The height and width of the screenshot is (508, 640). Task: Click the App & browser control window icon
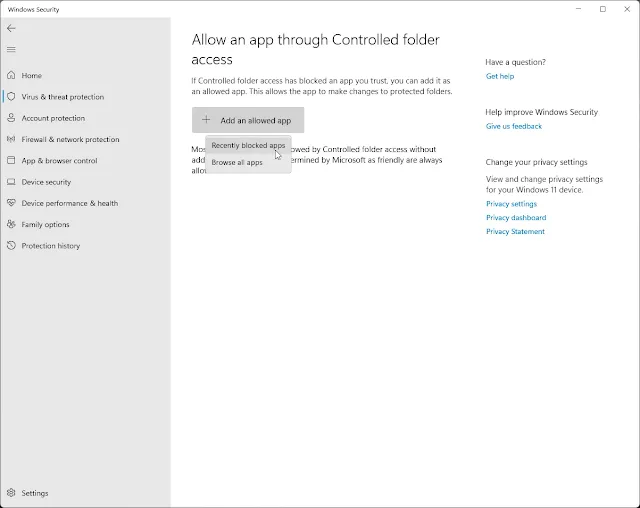coord(11,160)
